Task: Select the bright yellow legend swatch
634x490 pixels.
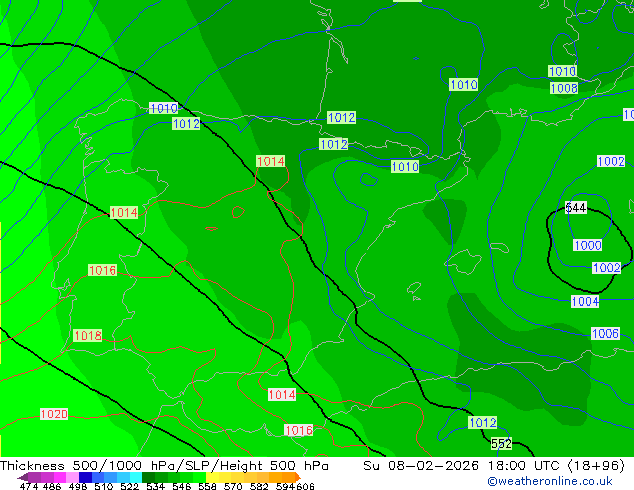Action: (212, 477)
